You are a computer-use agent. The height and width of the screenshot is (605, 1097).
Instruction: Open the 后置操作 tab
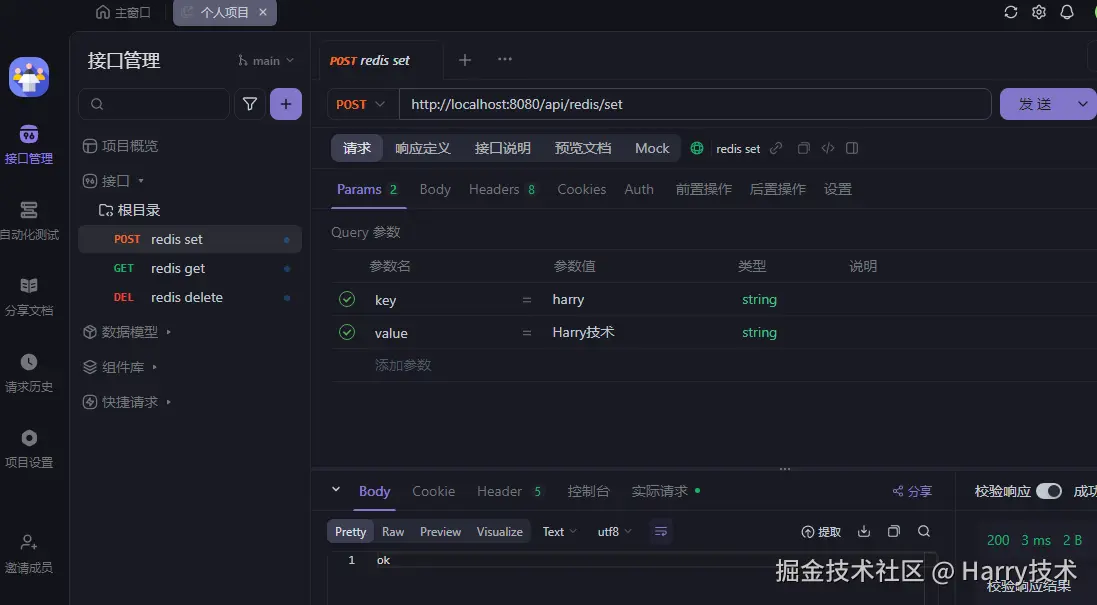click(x=777, y=190)
